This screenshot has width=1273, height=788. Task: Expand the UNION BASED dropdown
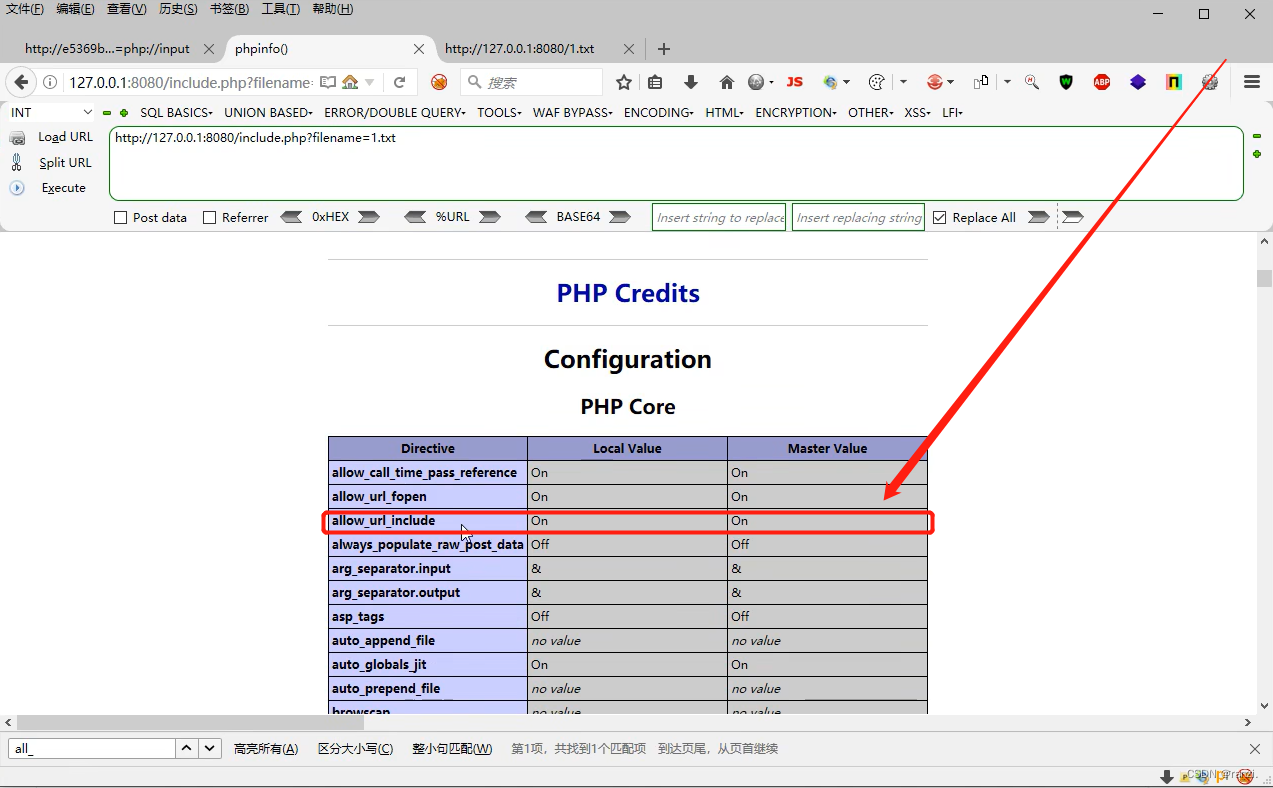click(268, 112)
